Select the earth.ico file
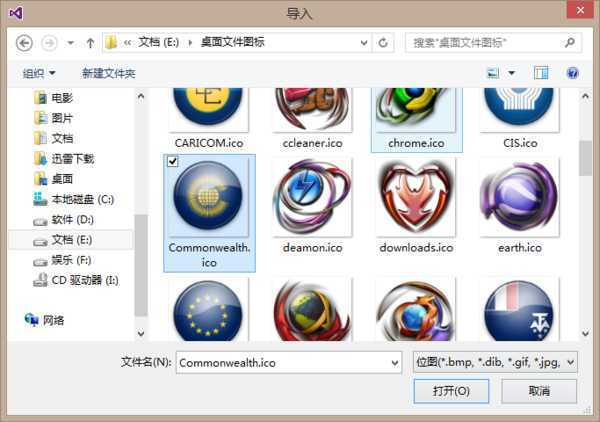Image resolution: width=600 pixels, height=422 pixels. click(520, 207)
